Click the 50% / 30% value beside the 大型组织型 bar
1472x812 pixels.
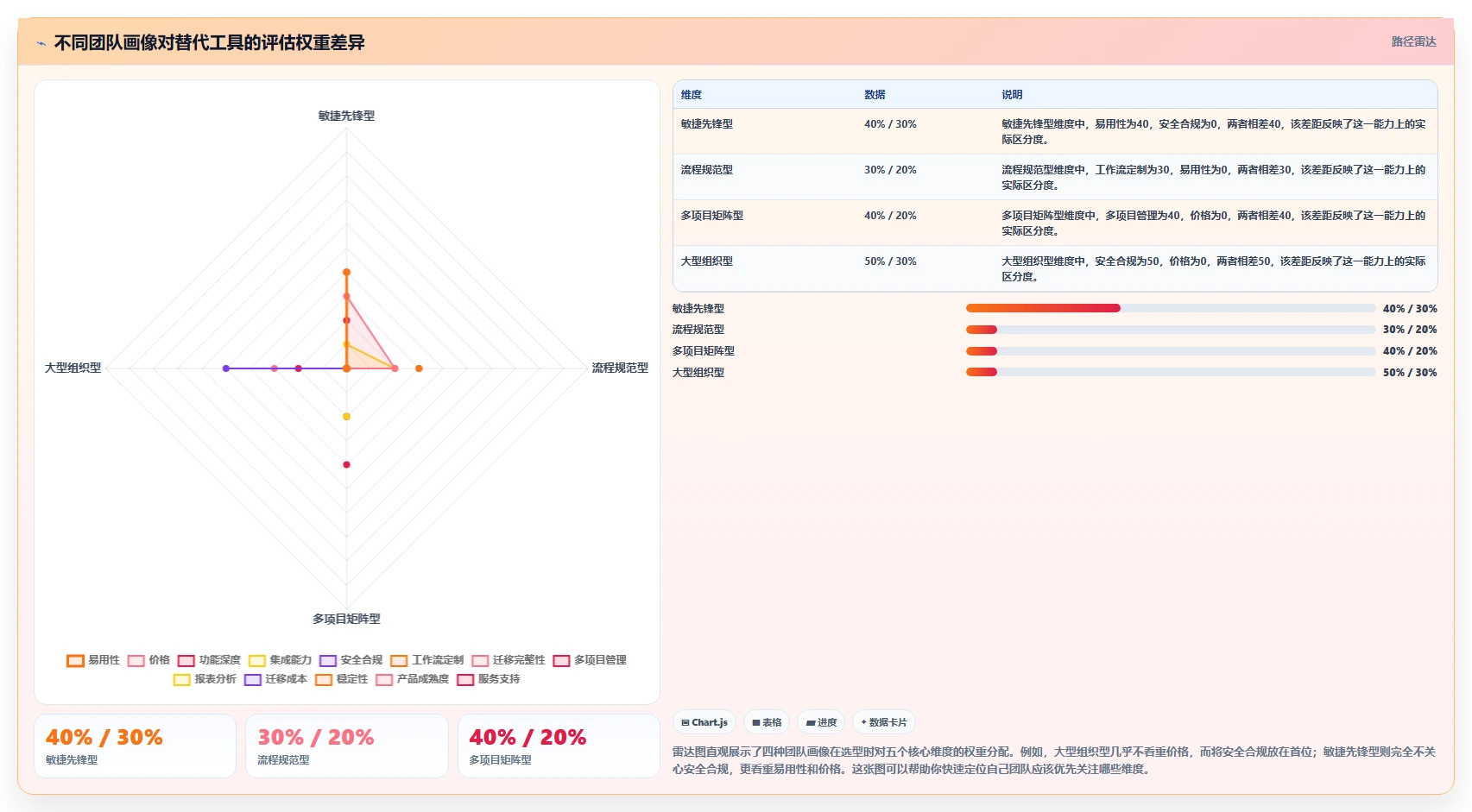[x=1410, y=373]
